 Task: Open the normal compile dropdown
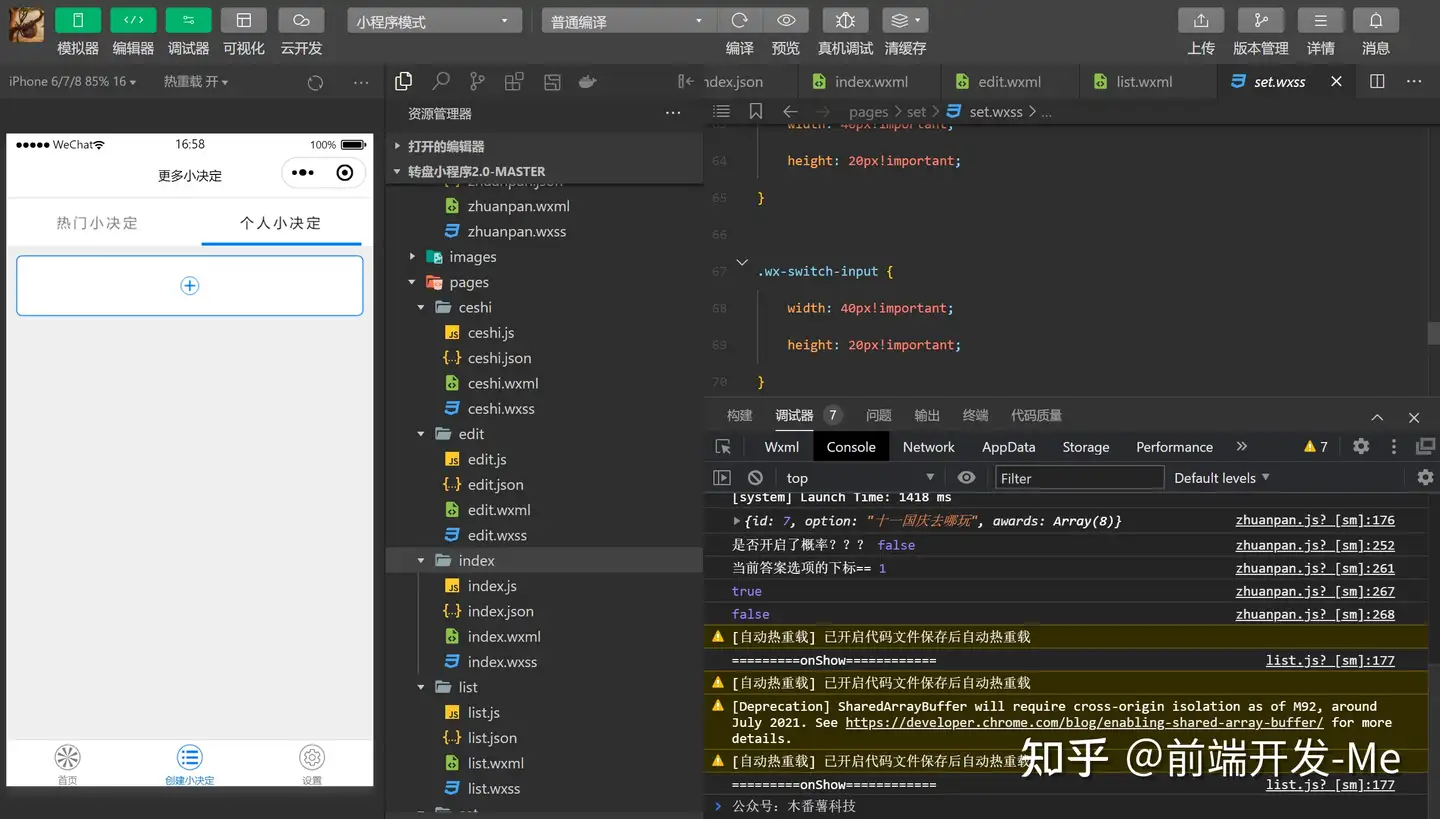click(628, 21)
